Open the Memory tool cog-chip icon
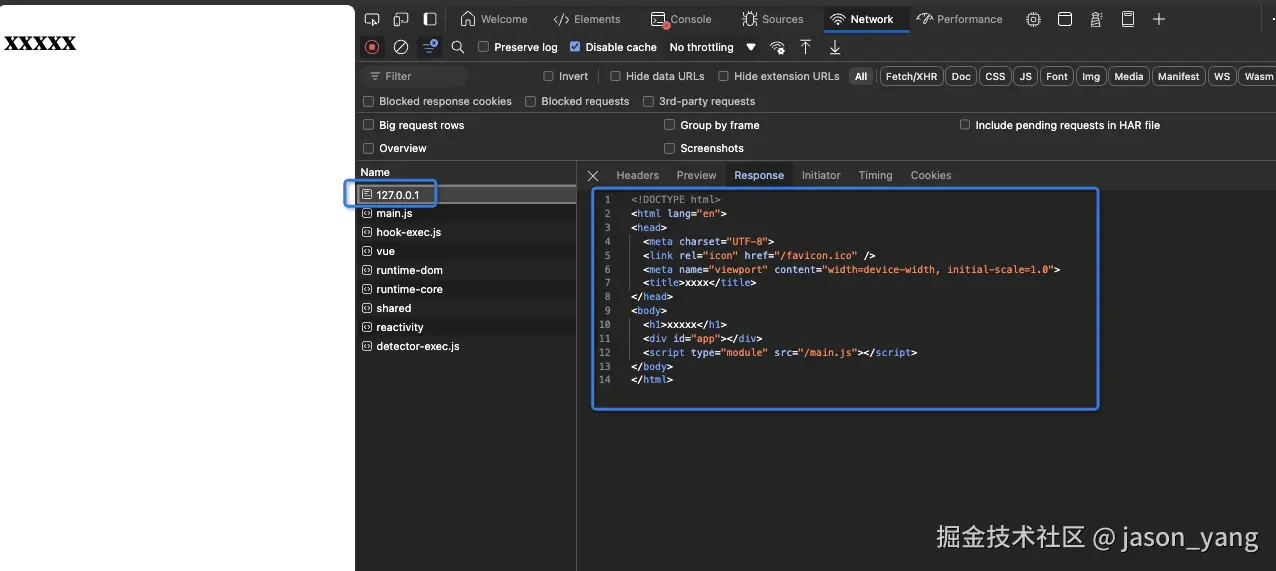The height and width of the screenshot is (571, 1276). [x=1033, y=19]
